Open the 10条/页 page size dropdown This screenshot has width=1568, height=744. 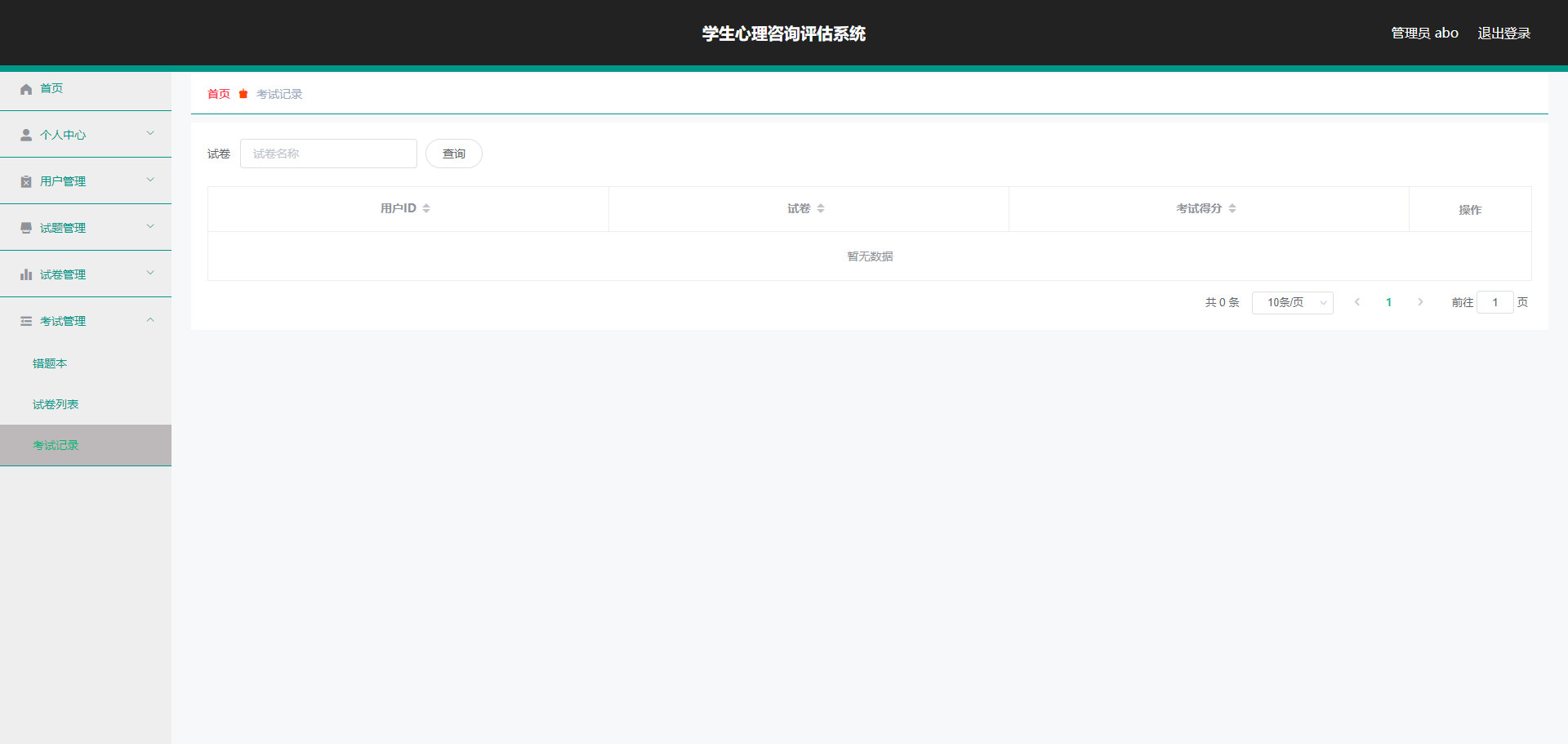(1293, 303)
